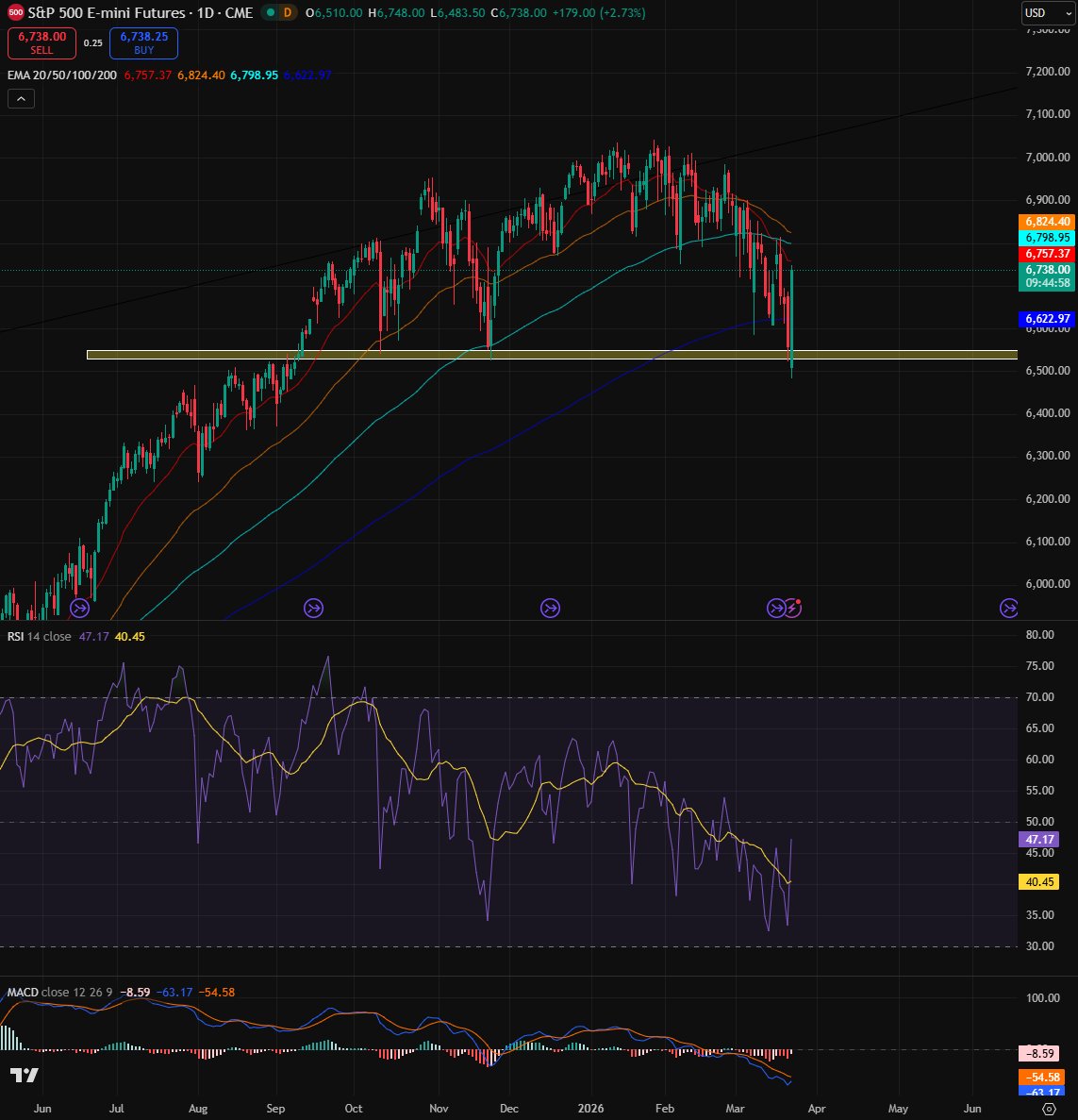This screenshot has width=1078, height=1120.
Task: Click the dark blue EMA legend value 6,622.97
Action: 307,75
